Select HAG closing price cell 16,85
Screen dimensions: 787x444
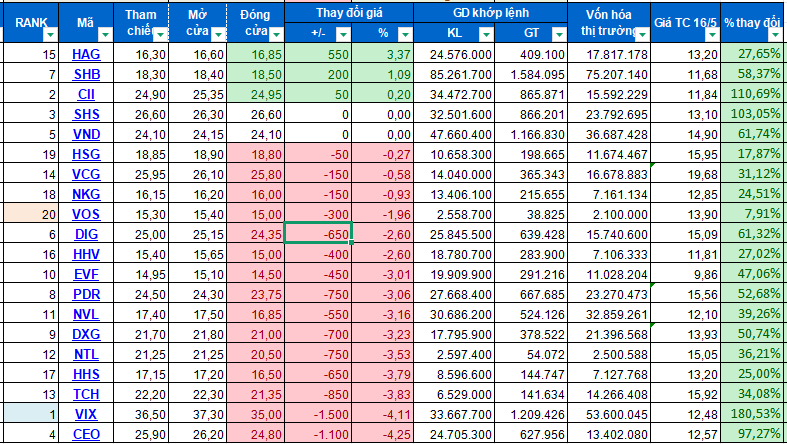click(x=255, y=54)
